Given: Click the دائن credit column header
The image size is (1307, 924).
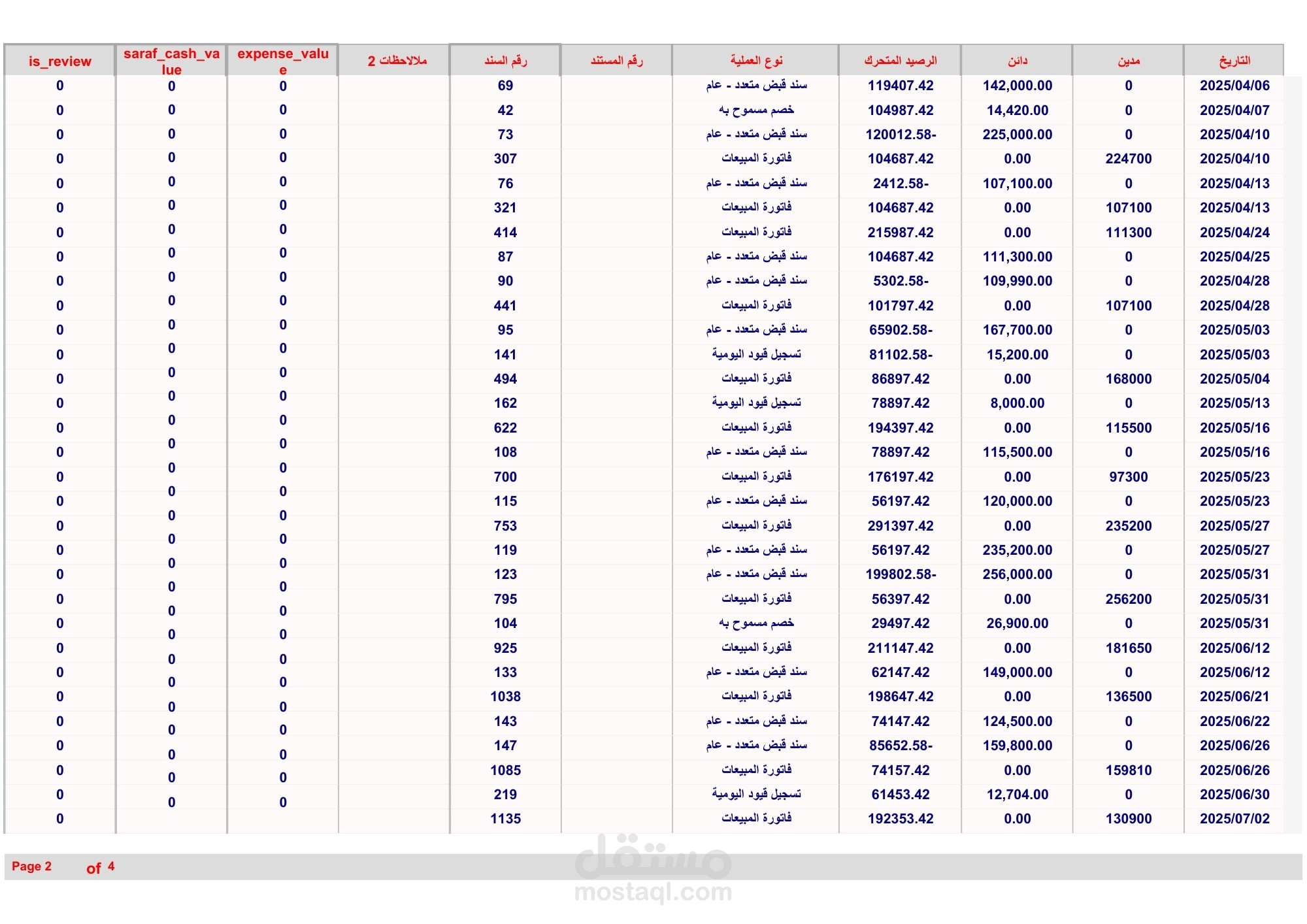Looking at the screenshot, I should (x=1017, y=61).
